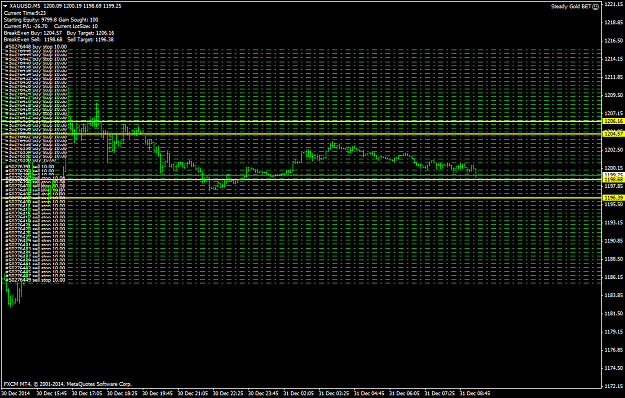Click the Sell Target 1196.38 text
Screen dimensions: 625x398
(90, 40)
